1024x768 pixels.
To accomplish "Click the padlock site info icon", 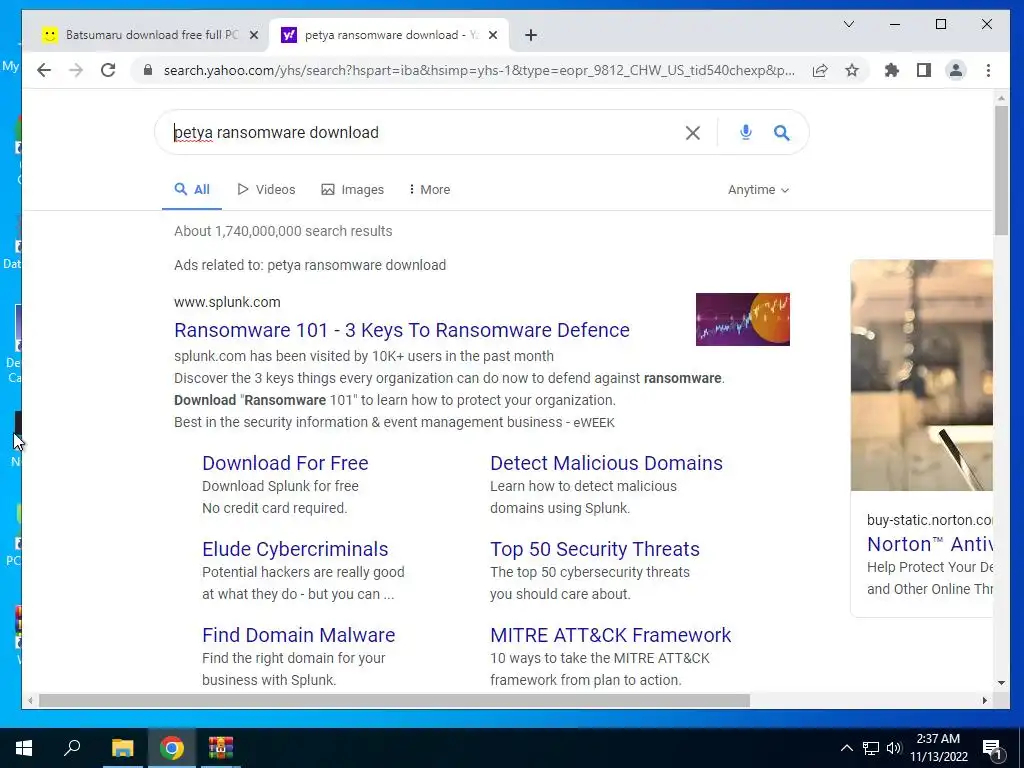I will tap(148, 70).
